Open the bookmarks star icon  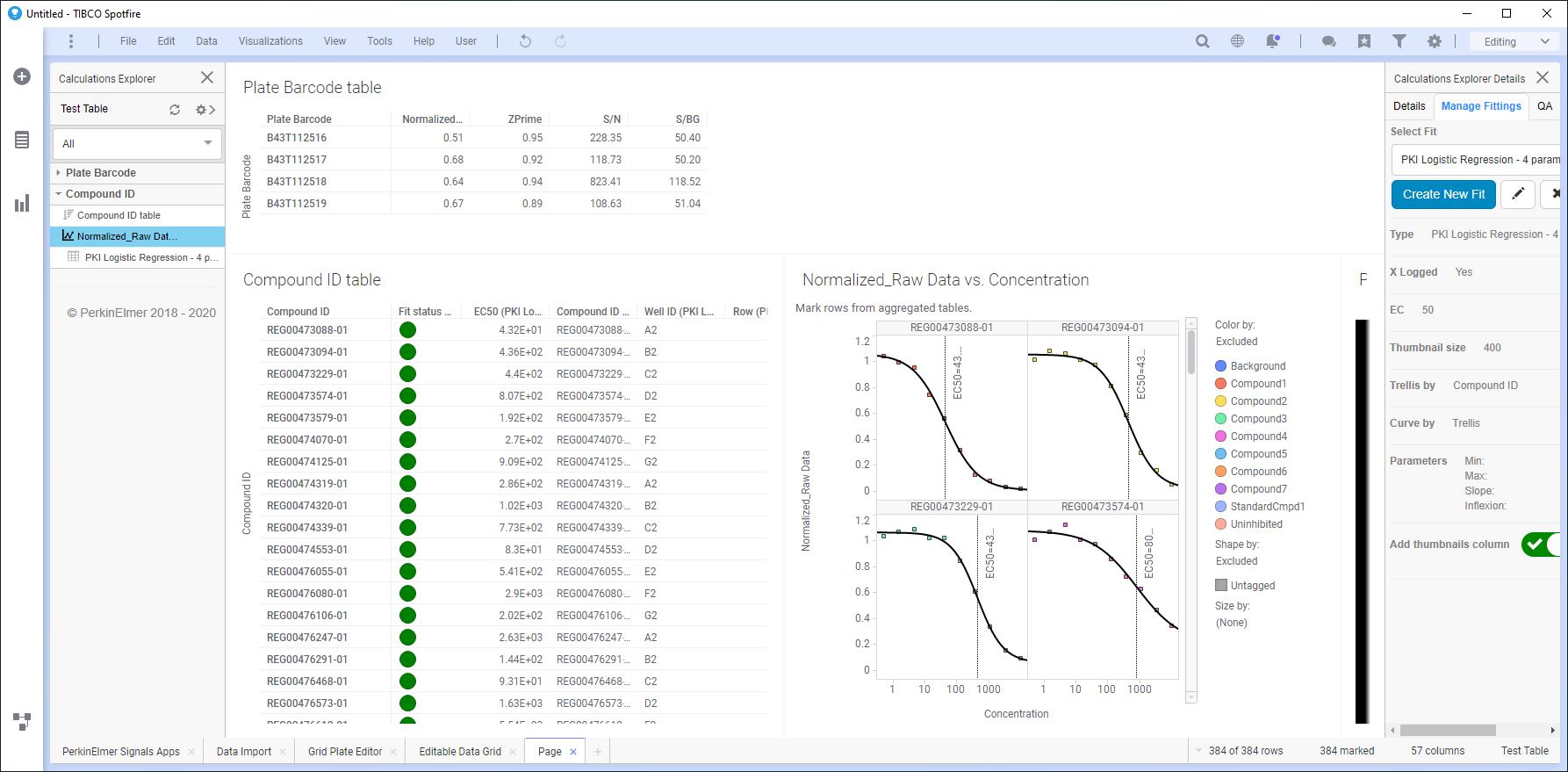tap(1364, 41)
